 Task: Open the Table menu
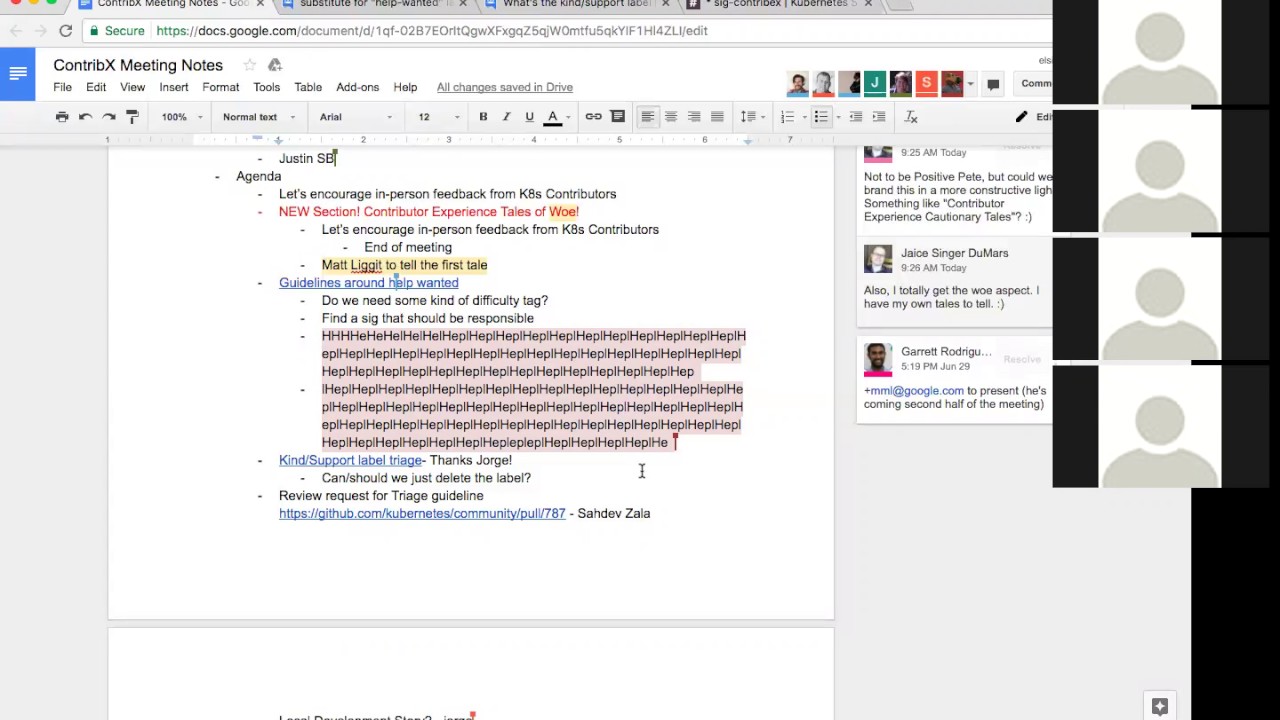point(308,87)
